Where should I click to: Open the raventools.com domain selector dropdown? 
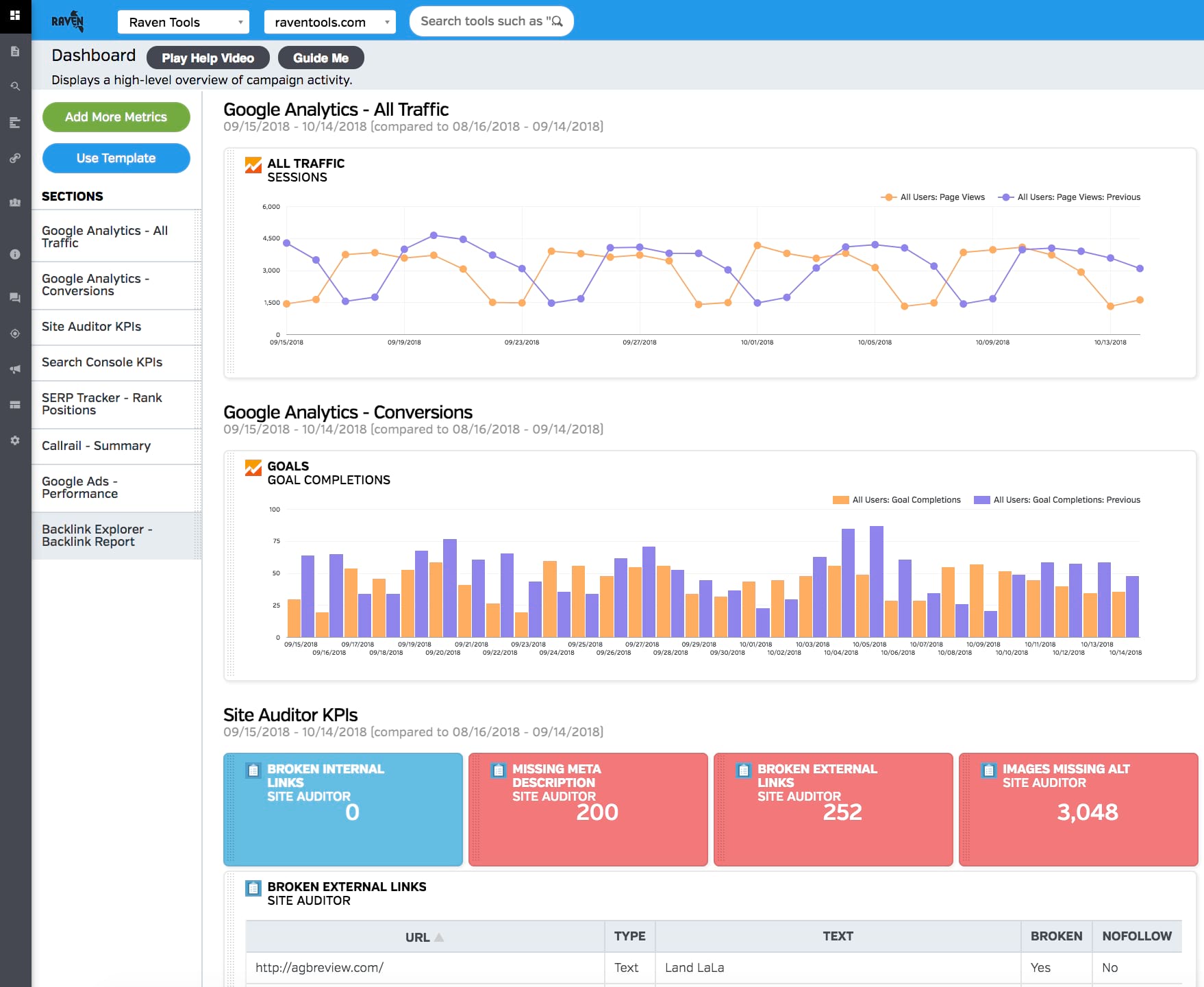(329, 21)
